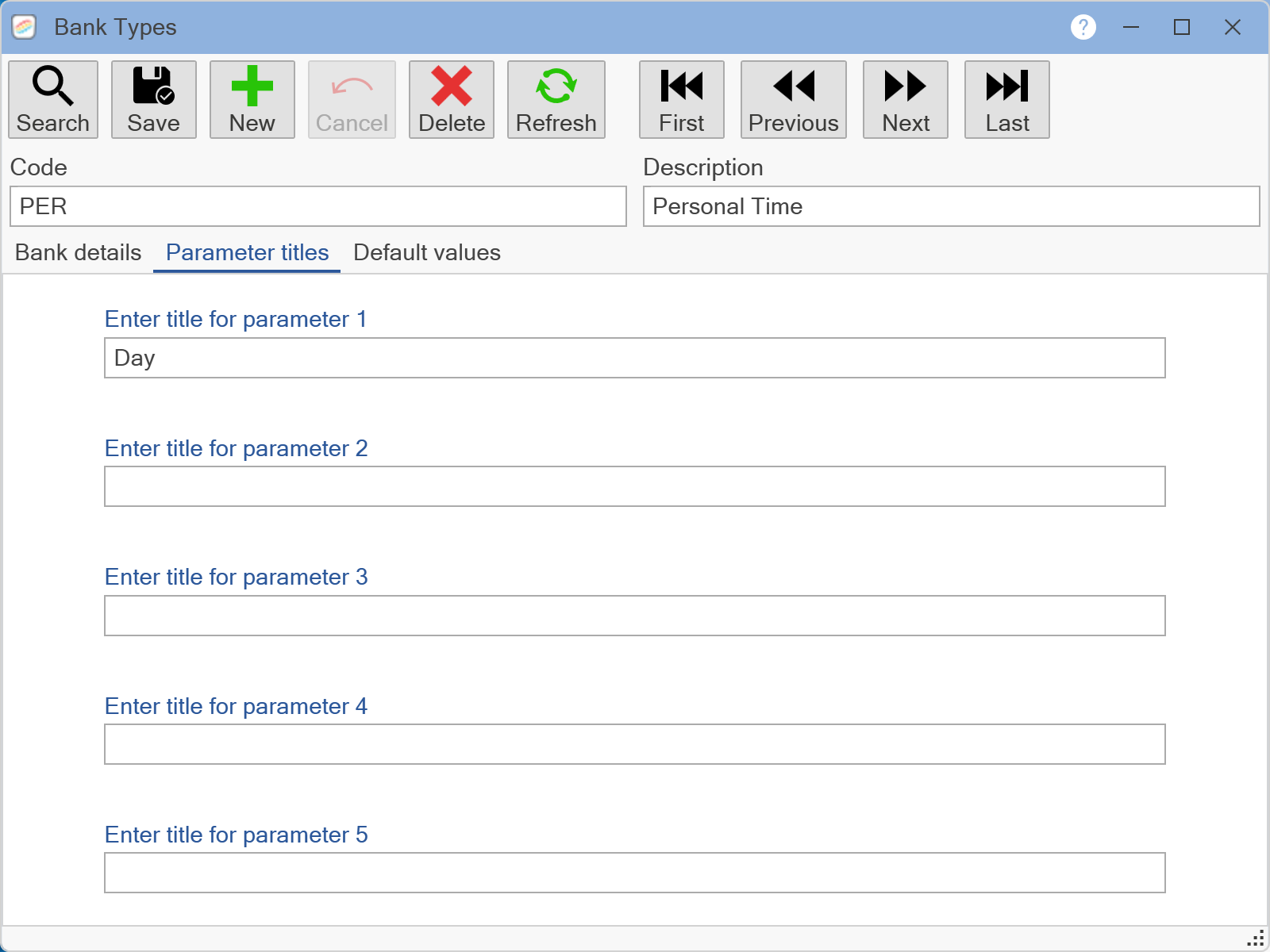
Task: Create a New bank type
Action: pos(252,100)
